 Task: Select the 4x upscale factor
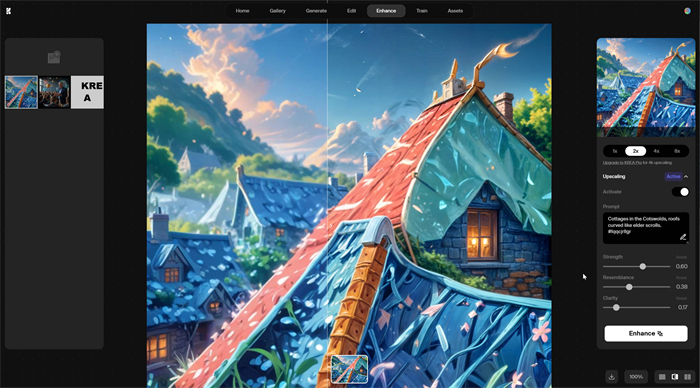click(656, 151)
